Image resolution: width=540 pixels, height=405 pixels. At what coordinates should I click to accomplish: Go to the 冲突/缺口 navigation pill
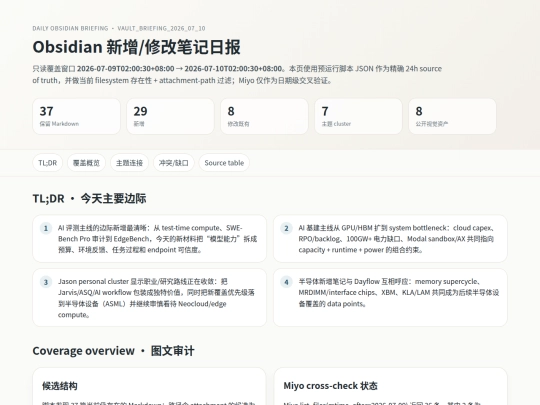pos(174,163)
